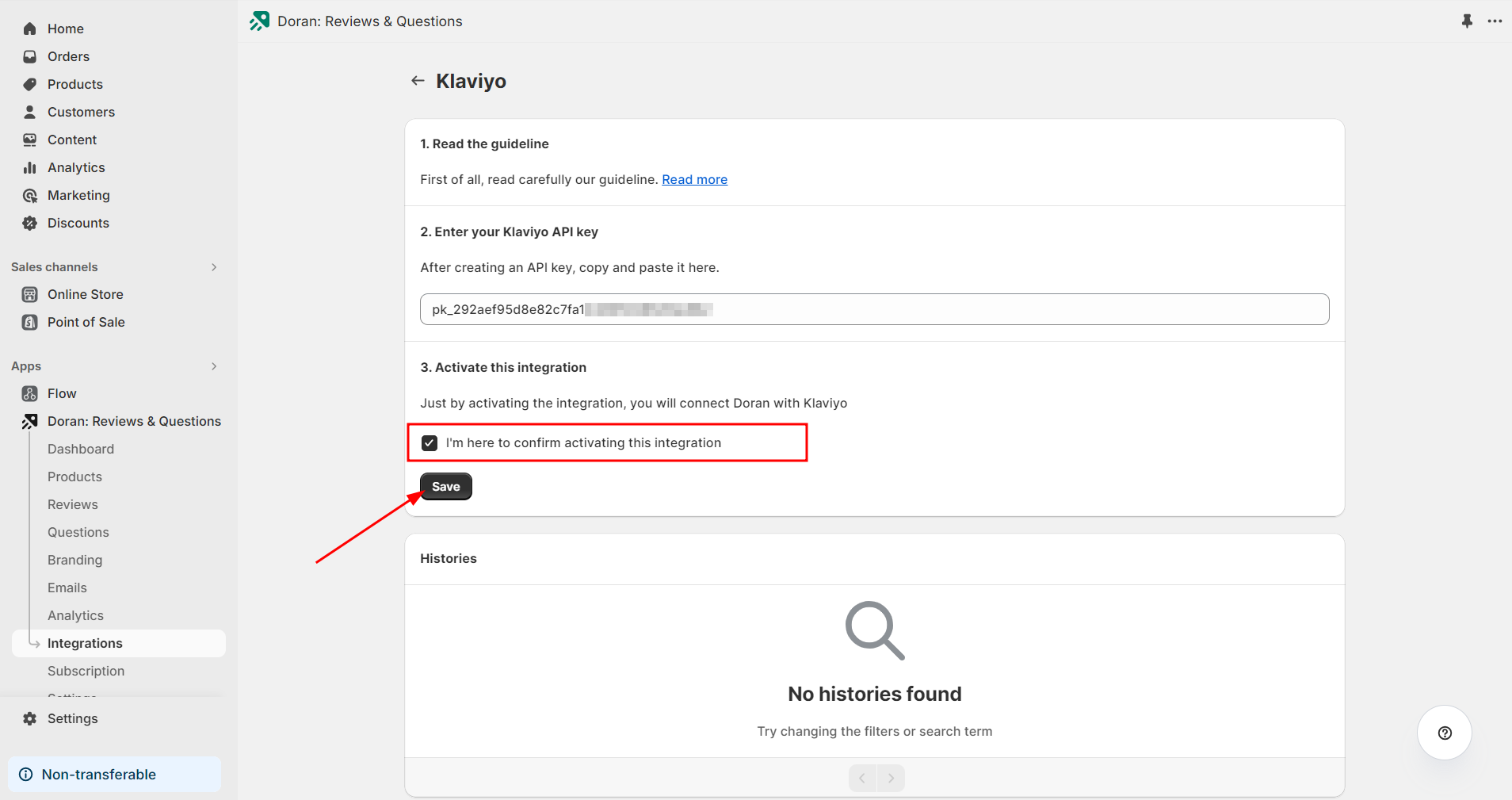
Task: Open Doran Subscription submenu item
Action: coord(86,671)
